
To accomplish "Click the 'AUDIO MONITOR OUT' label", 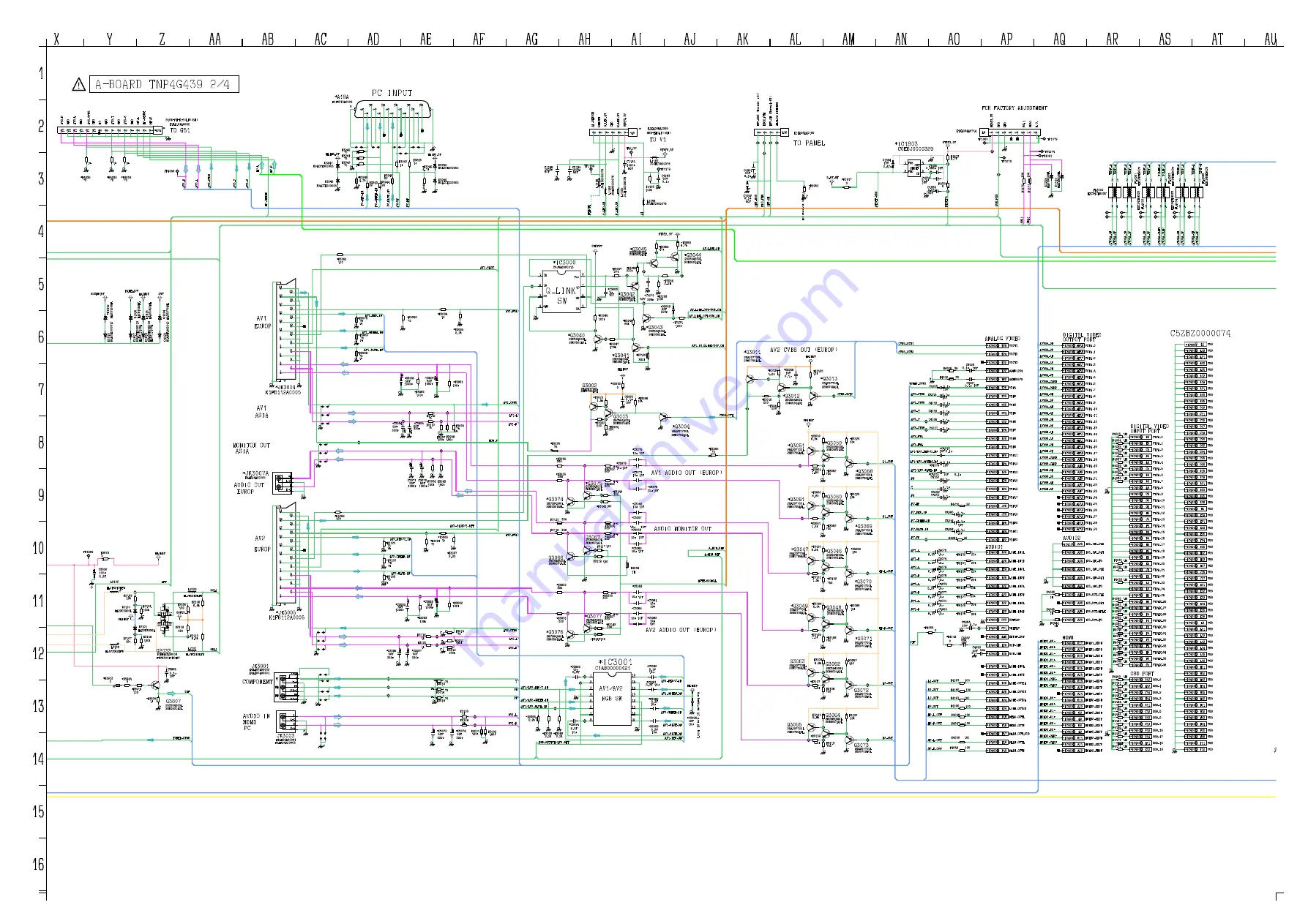I will coord(682,528).
